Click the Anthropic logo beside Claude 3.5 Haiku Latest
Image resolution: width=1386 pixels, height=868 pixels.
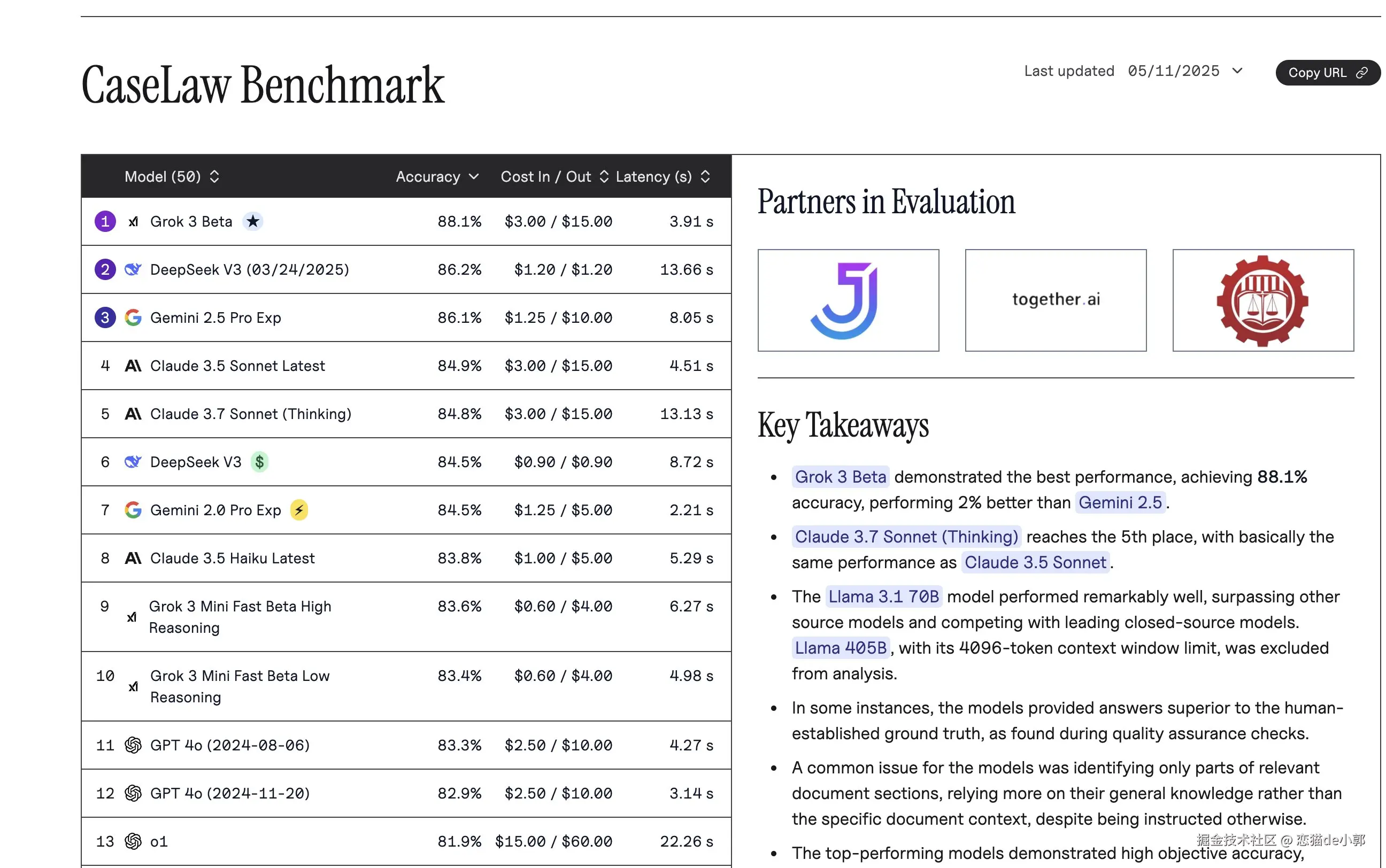(133, 559)
